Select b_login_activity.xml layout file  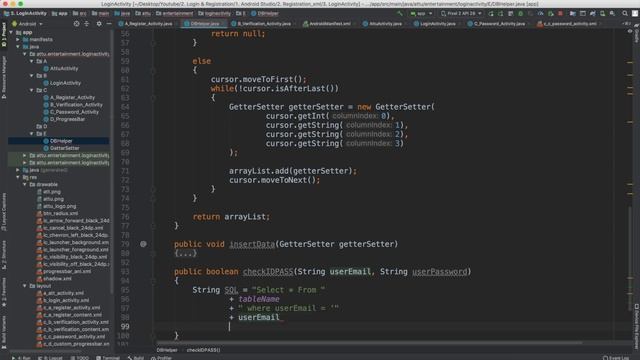(62, 300)
